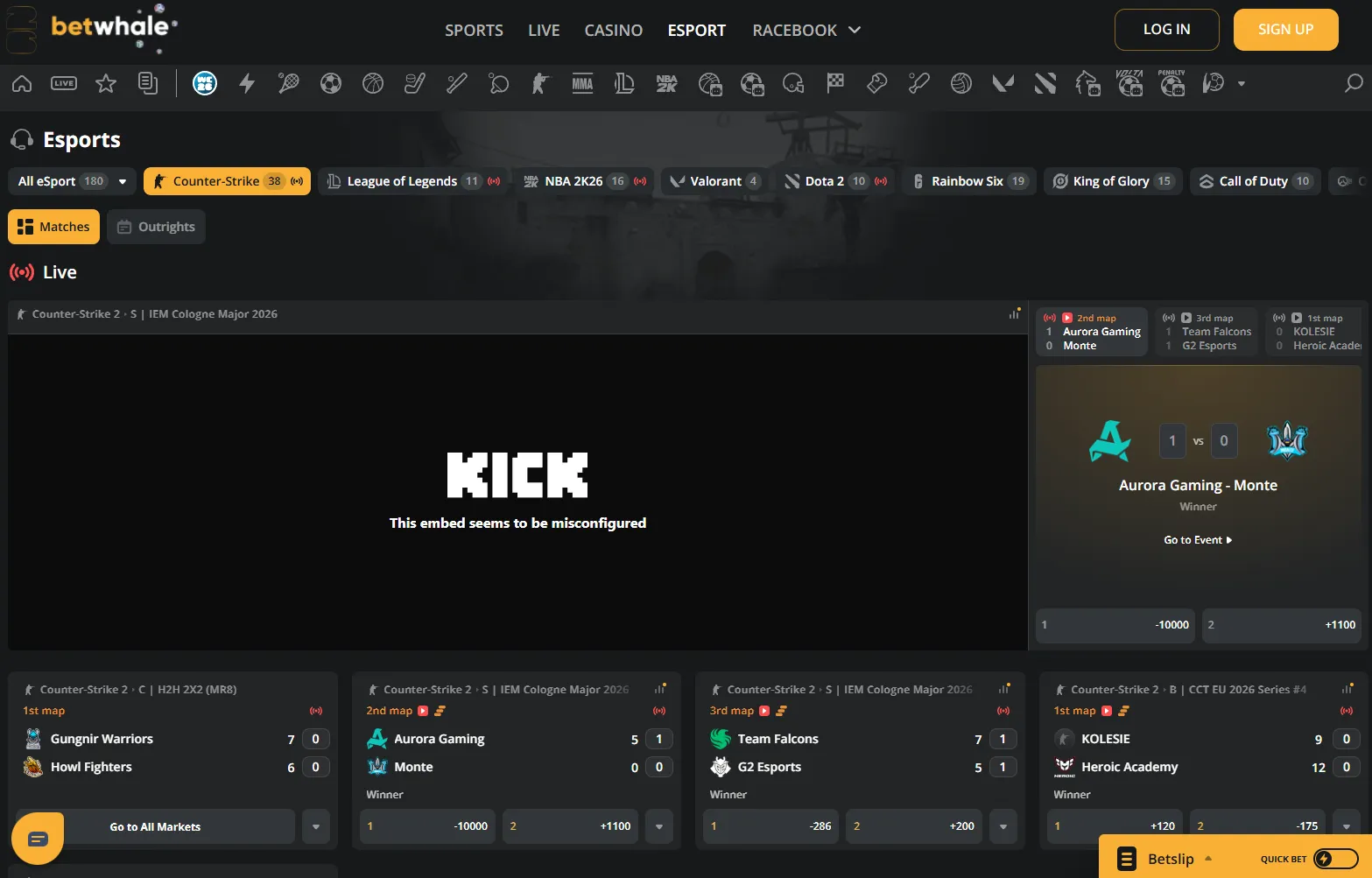
Task: Follow the Go to Event link
Action: tap(1198, 540)
